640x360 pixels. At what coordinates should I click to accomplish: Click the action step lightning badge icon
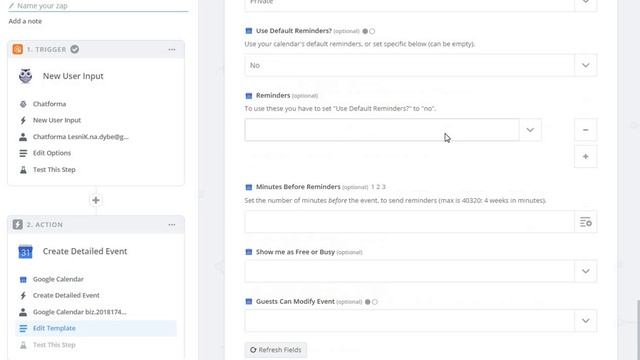(18, 224)
